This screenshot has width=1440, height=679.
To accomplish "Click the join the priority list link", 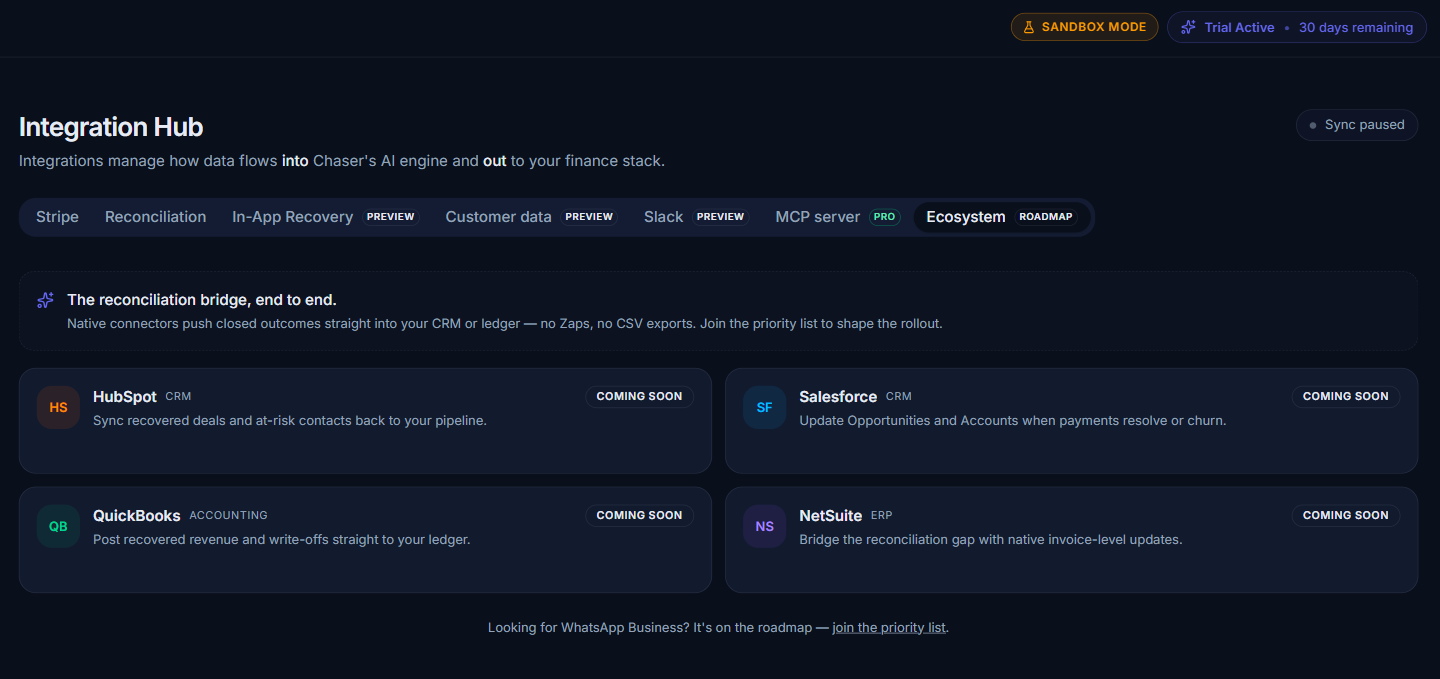I will tap(889, 628).
